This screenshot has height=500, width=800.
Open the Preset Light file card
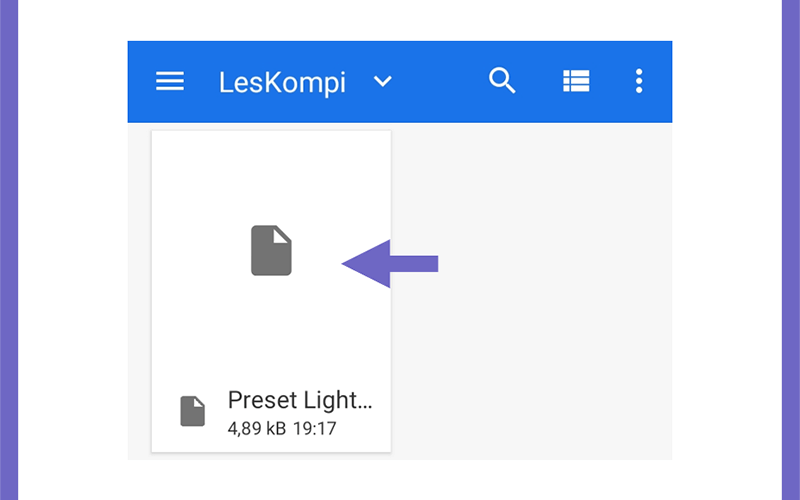pyautogui.click(x=271, y=291)
